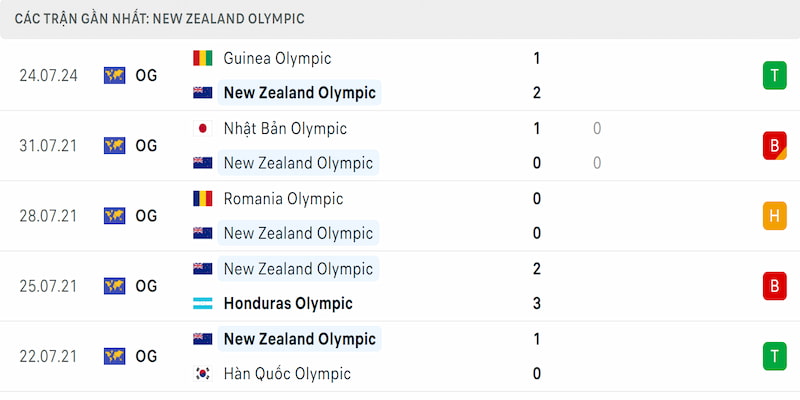Click the orange H draw badge
This screenshot has height=400, width=800.
[x=774, y=216]
